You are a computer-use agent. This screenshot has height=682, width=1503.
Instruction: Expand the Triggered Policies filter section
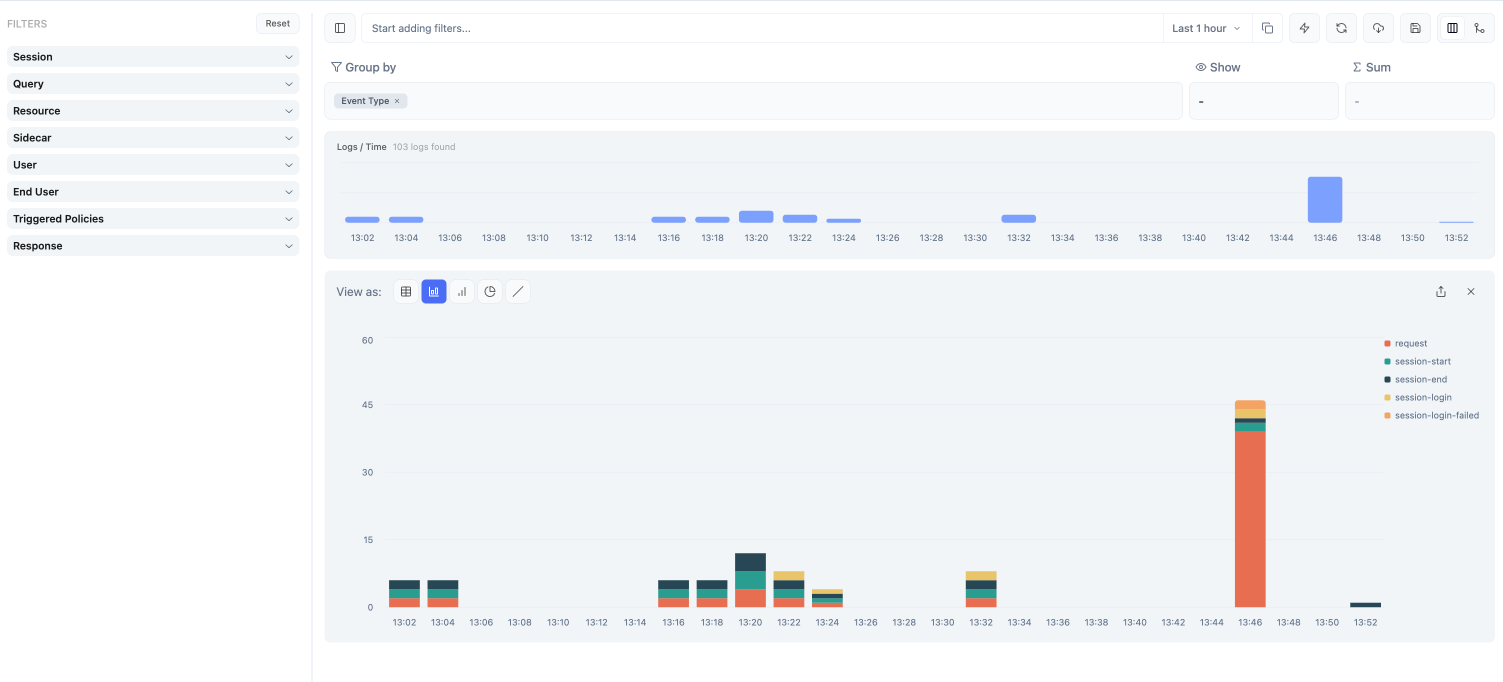click(x=152, y=218)
